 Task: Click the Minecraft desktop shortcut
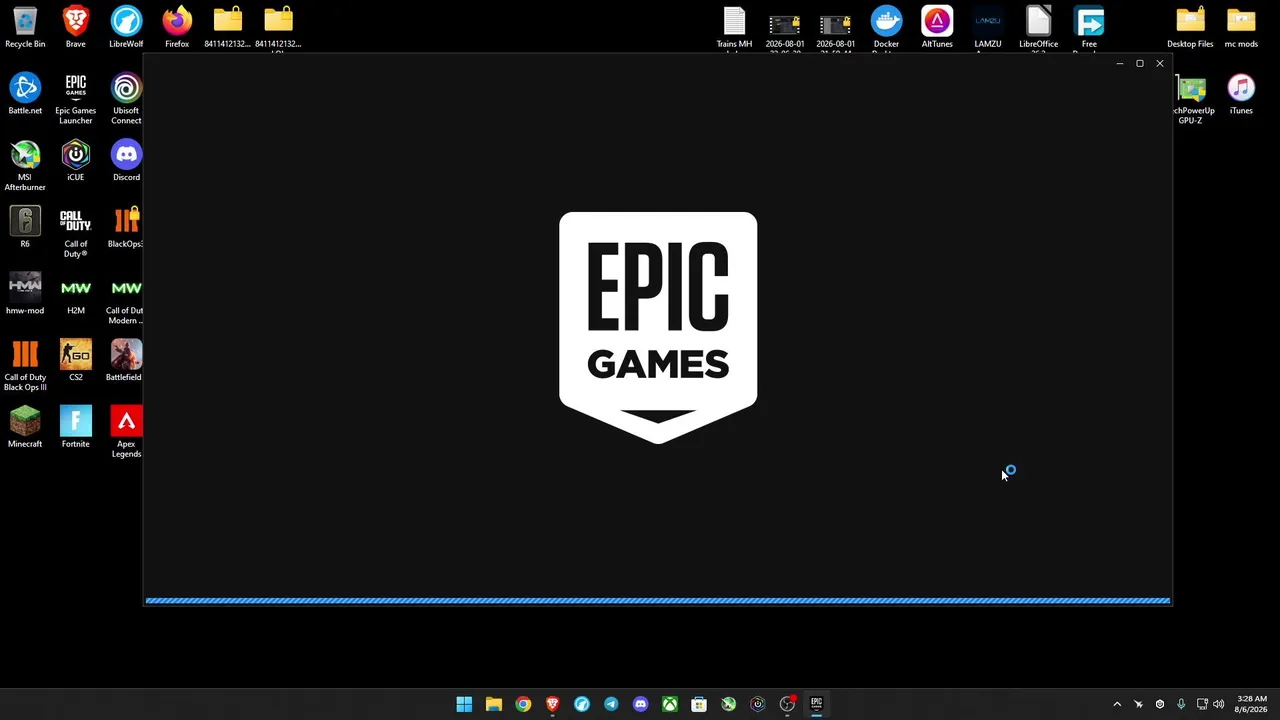(25, 427)
